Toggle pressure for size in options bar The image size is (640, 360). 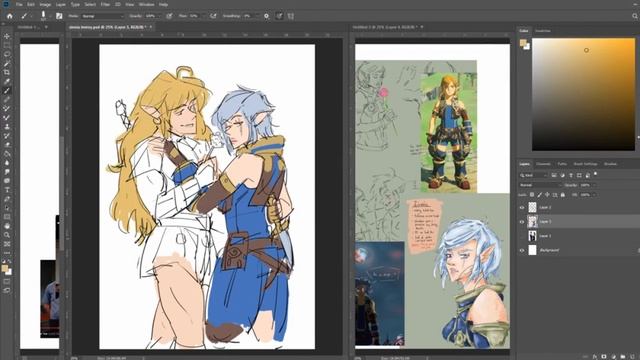279,16
